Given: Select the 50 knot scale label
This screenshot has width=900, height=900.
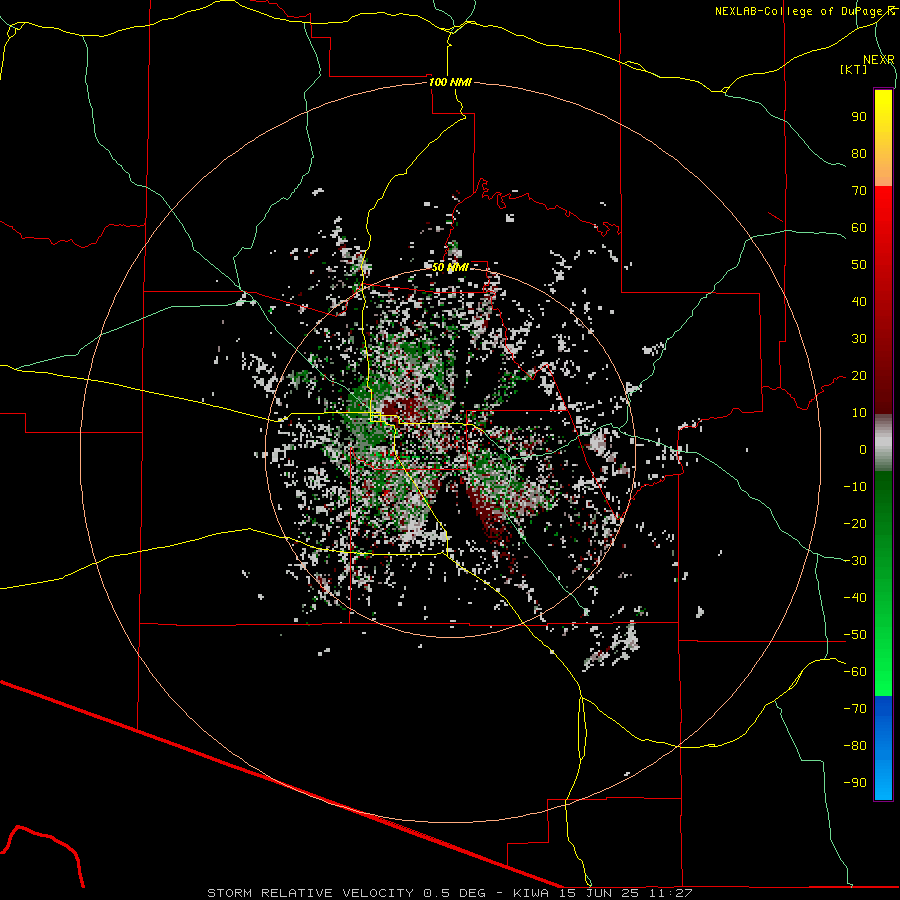Looking at the screenshot, I should click(859, 265).
